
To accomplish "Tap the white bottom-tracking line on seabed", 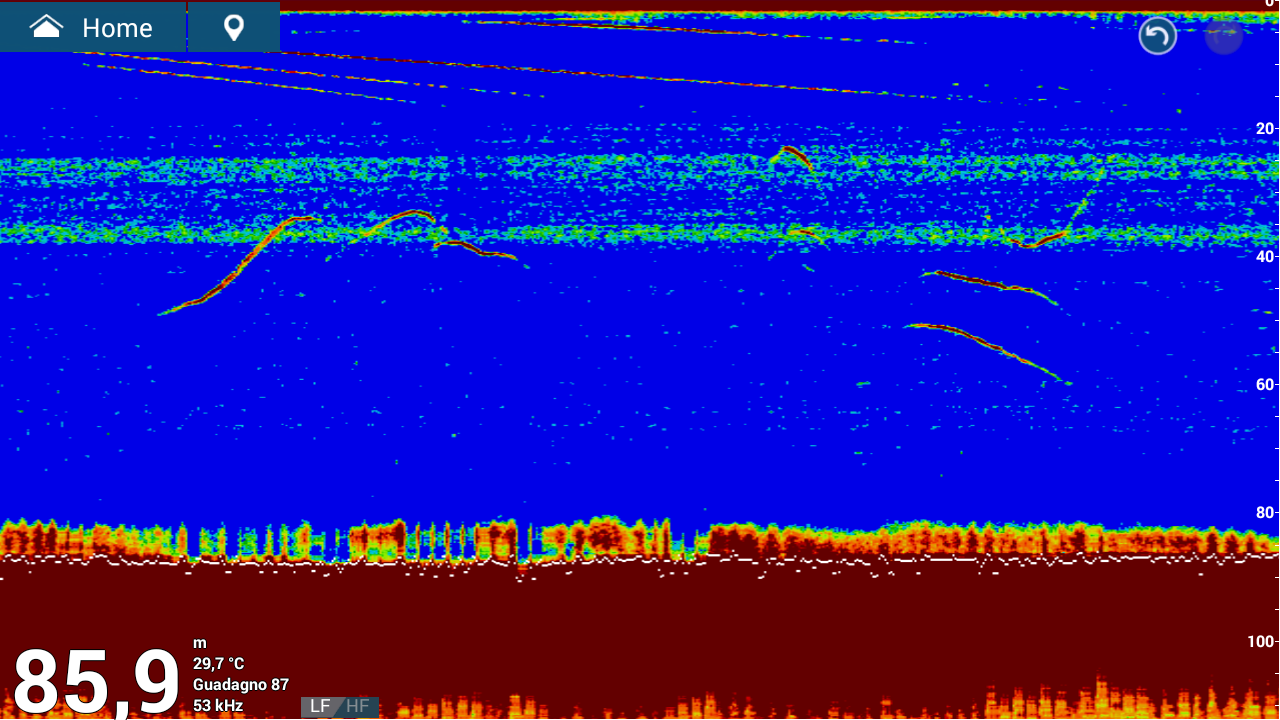I will [640, 562].
